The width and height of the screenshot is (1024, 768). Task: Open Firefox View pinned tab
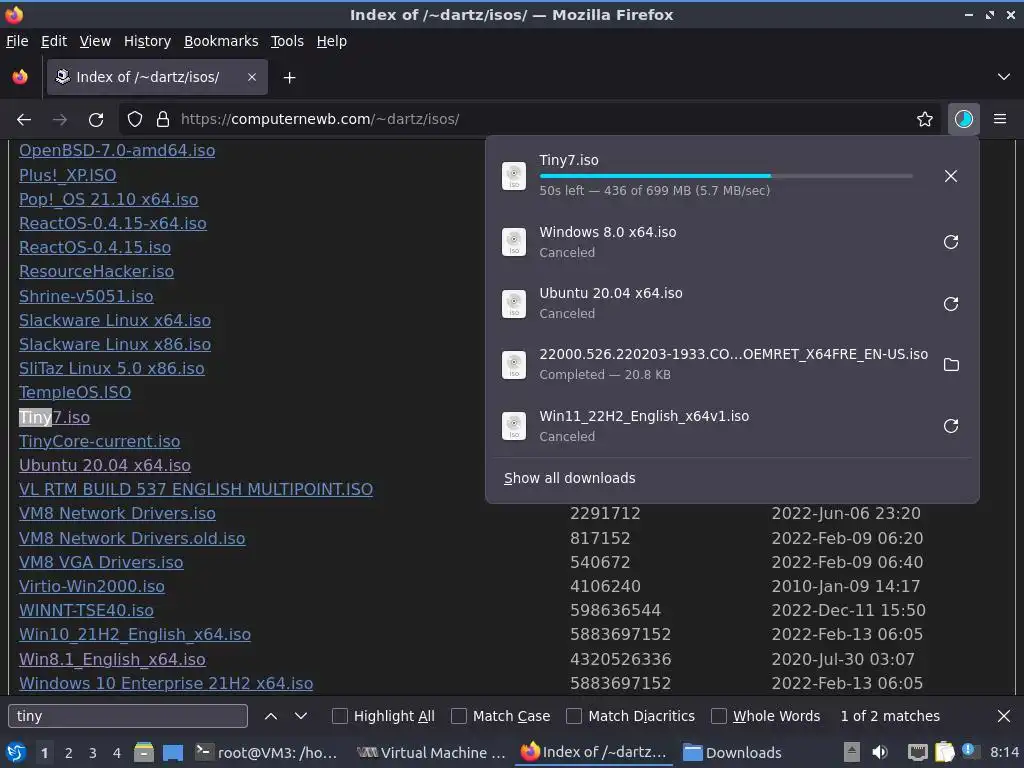20,77
